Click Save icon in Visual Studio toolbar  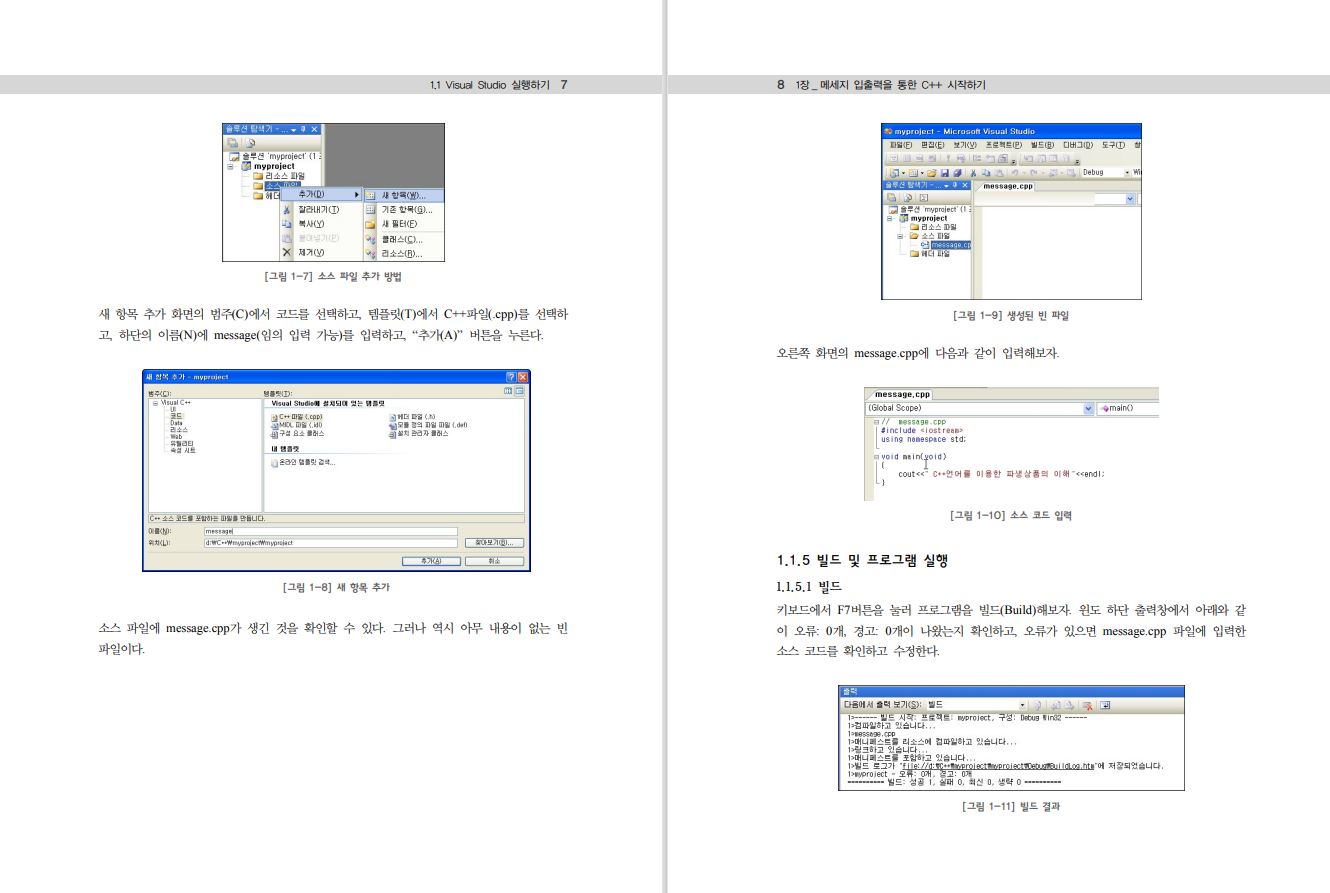944,173
